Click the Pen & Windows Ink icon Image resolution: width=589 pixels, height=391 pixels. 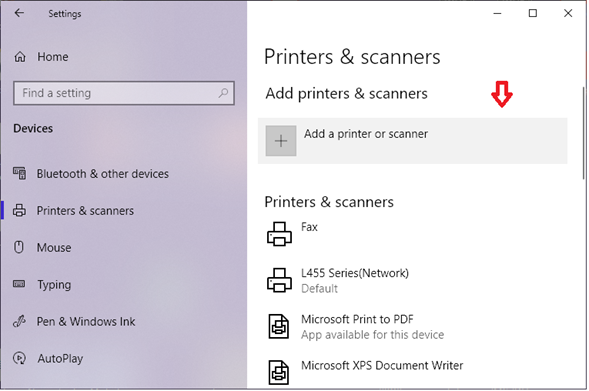[x=19, y=321]
